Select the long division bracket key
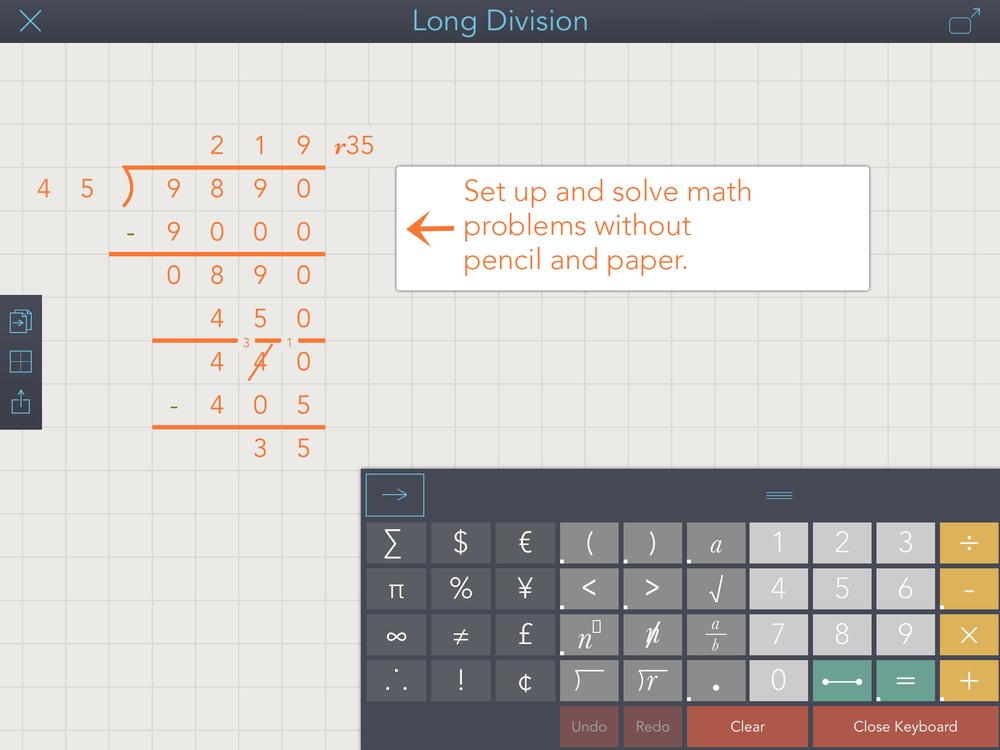 (x=589, y=680)
